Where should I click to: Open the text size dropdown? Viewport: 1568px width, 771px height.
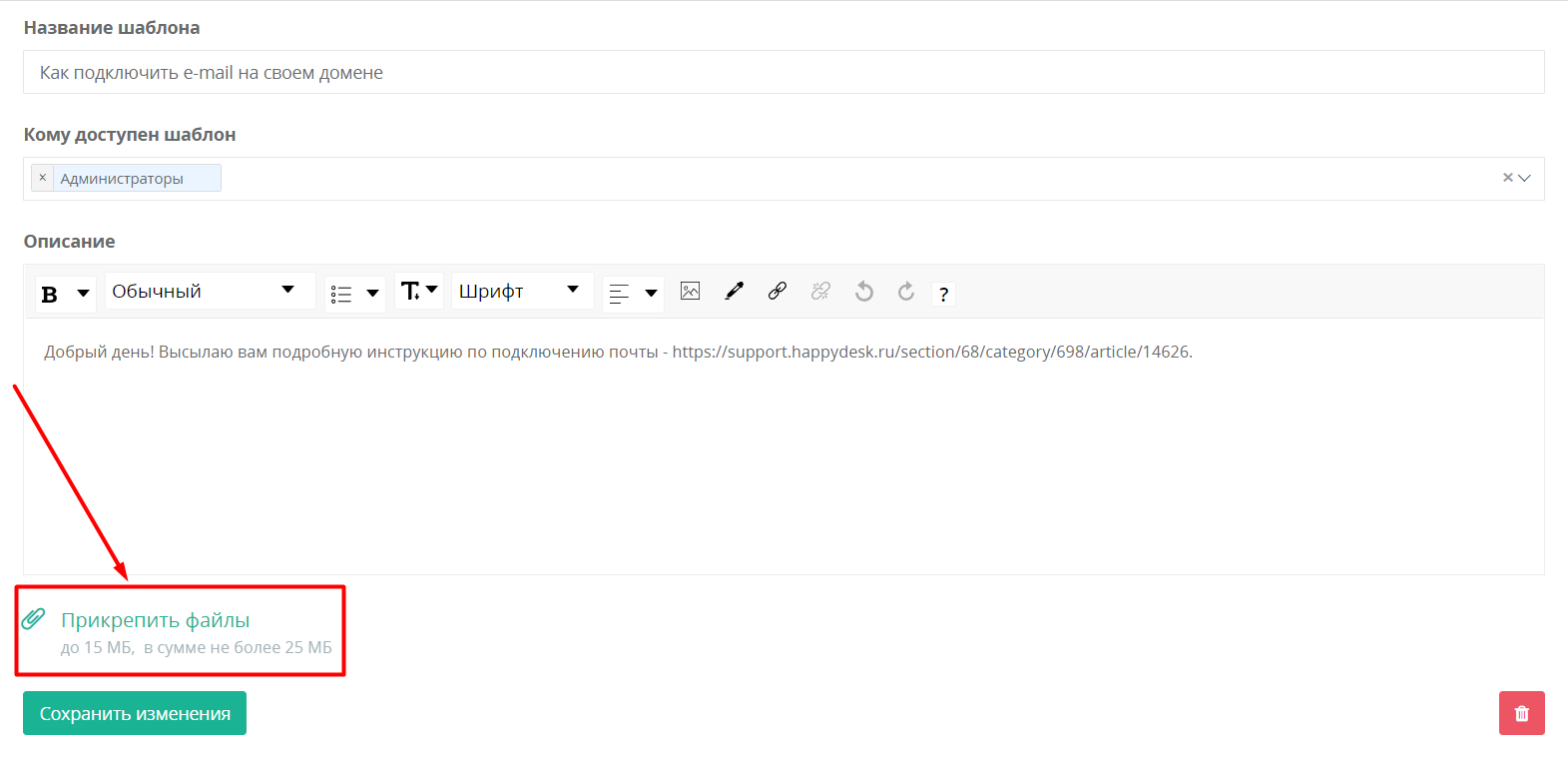[x=419, y=291]
